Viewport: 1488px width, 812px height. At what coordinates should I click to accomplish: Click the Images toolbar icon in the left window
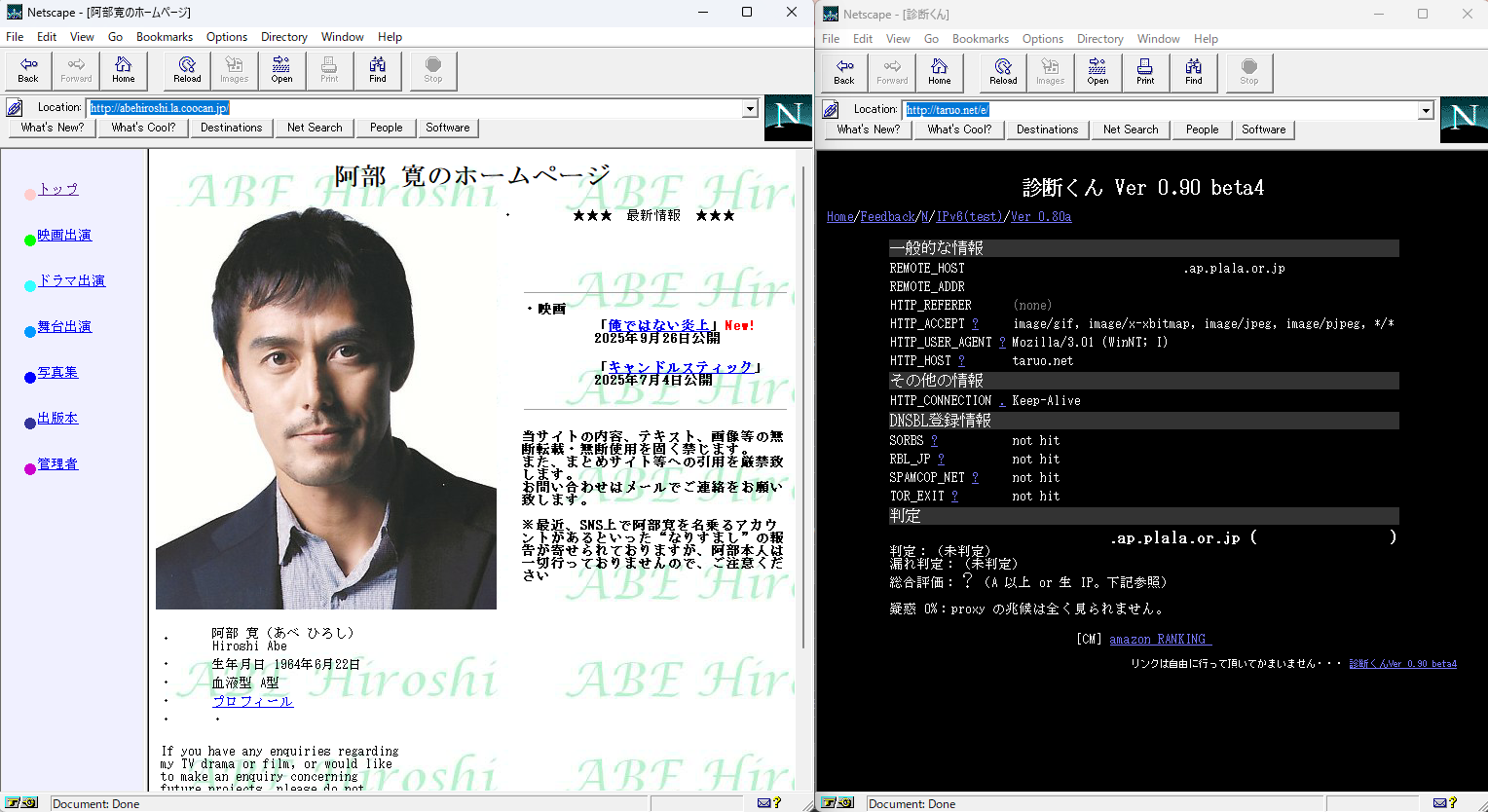pyautogui.click(x=234, y=69)
